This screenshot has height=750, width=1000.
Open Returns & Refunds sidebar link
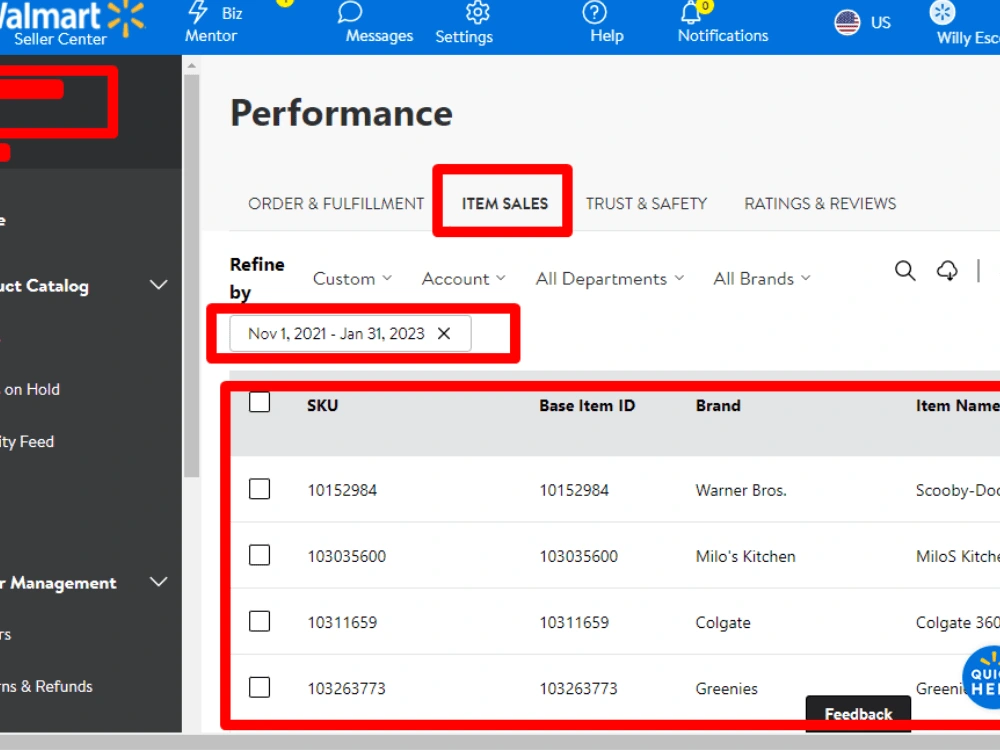click(46, 686)
